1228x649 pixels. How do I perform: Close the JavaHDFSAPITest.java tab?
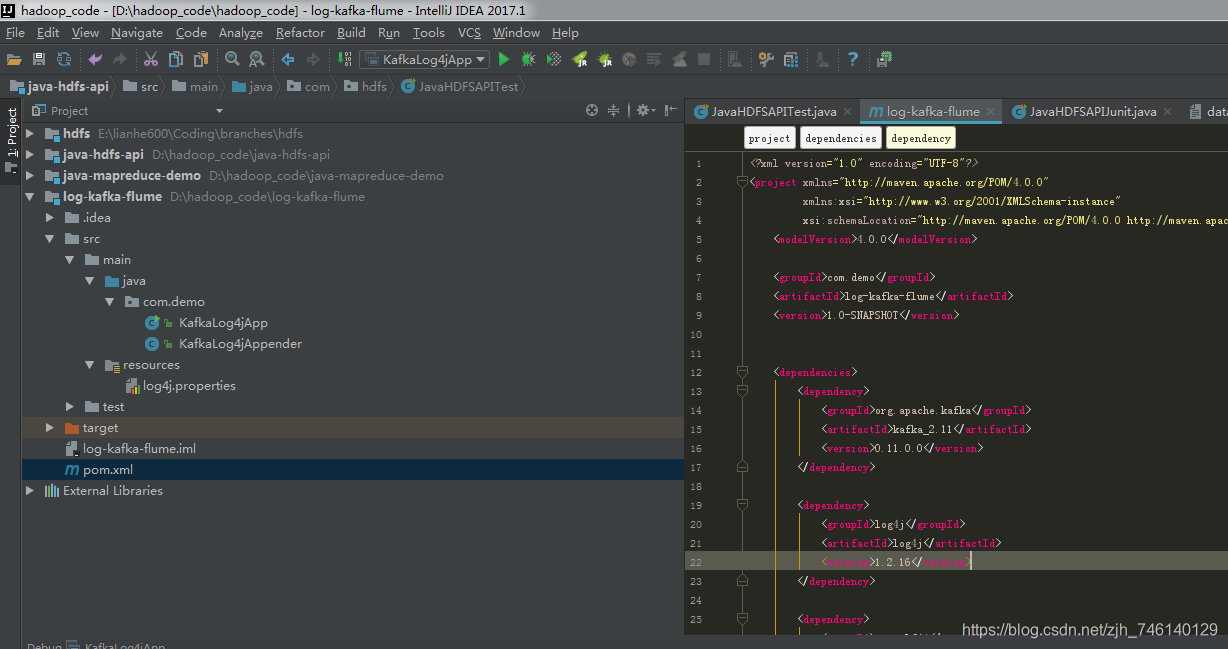click(847, 112)
